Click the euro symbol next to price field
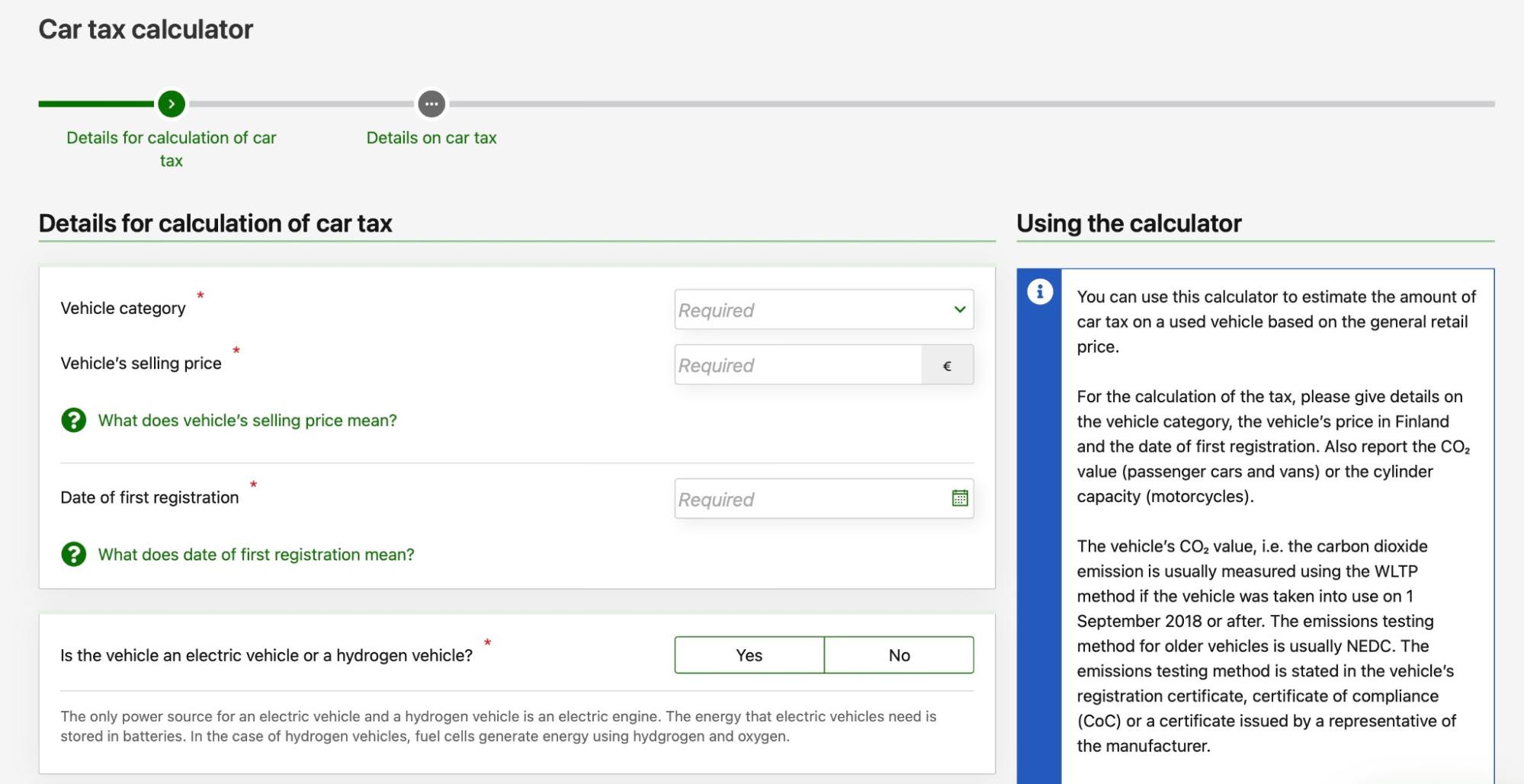 pyautogui.click(x=947, y=366)
